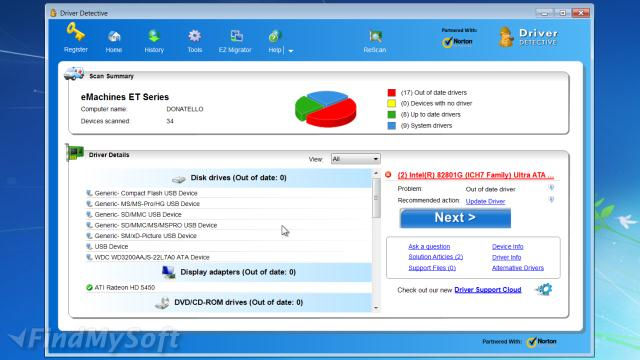Open the Register key icon
The width and height of the screenshot is (640, 360).
76,32
